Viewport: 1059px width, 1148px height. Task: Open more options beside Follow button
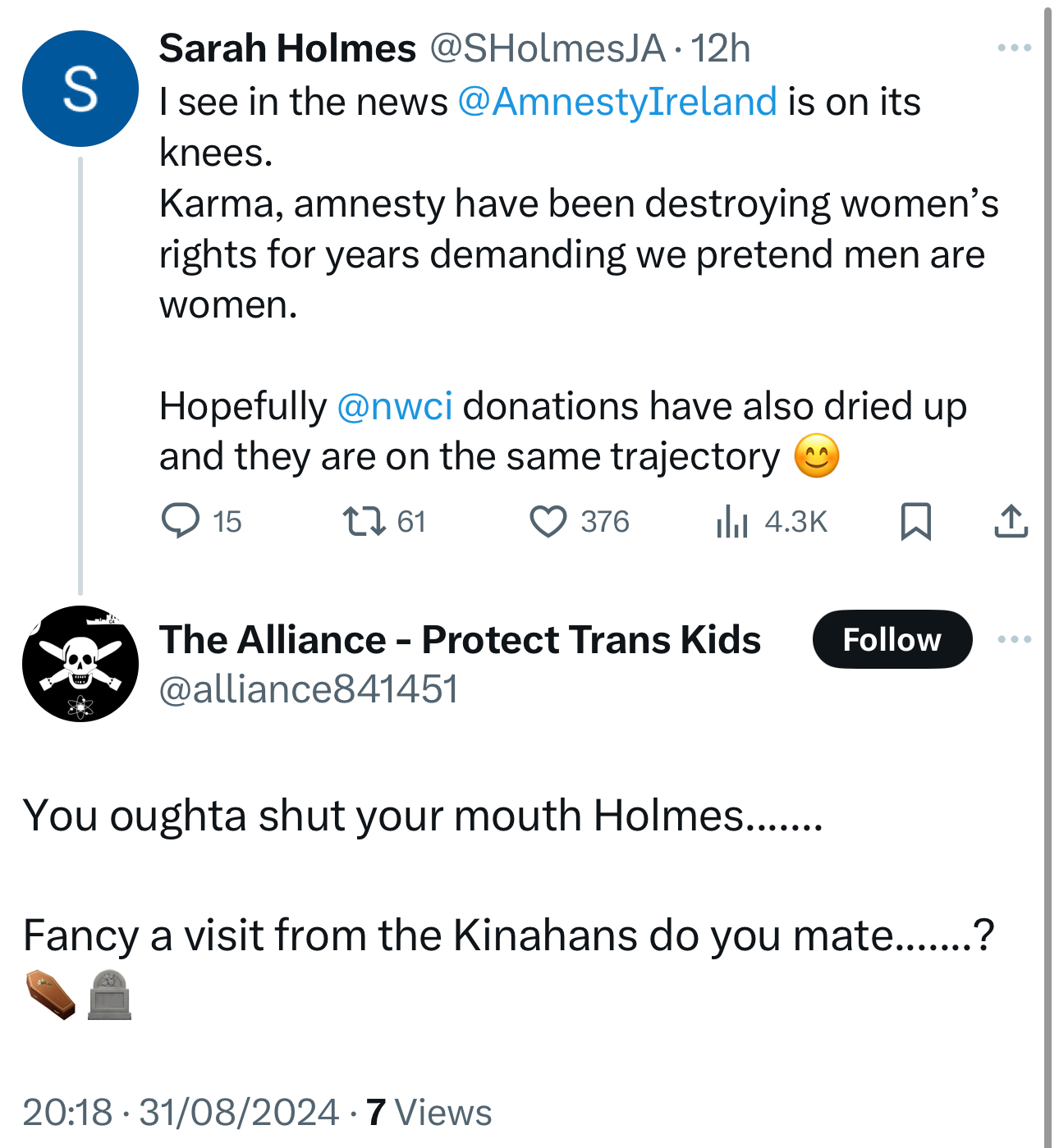(1014, 639)
